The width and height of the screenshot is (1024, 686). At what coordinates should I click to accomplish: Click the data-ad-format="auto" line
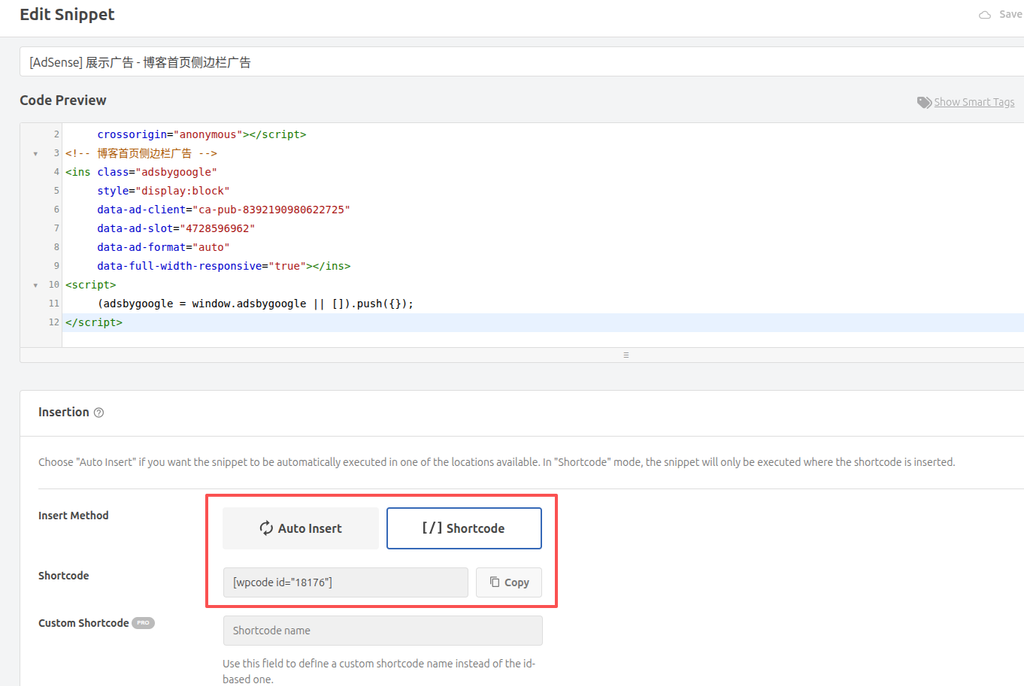[x=163, y=248]
